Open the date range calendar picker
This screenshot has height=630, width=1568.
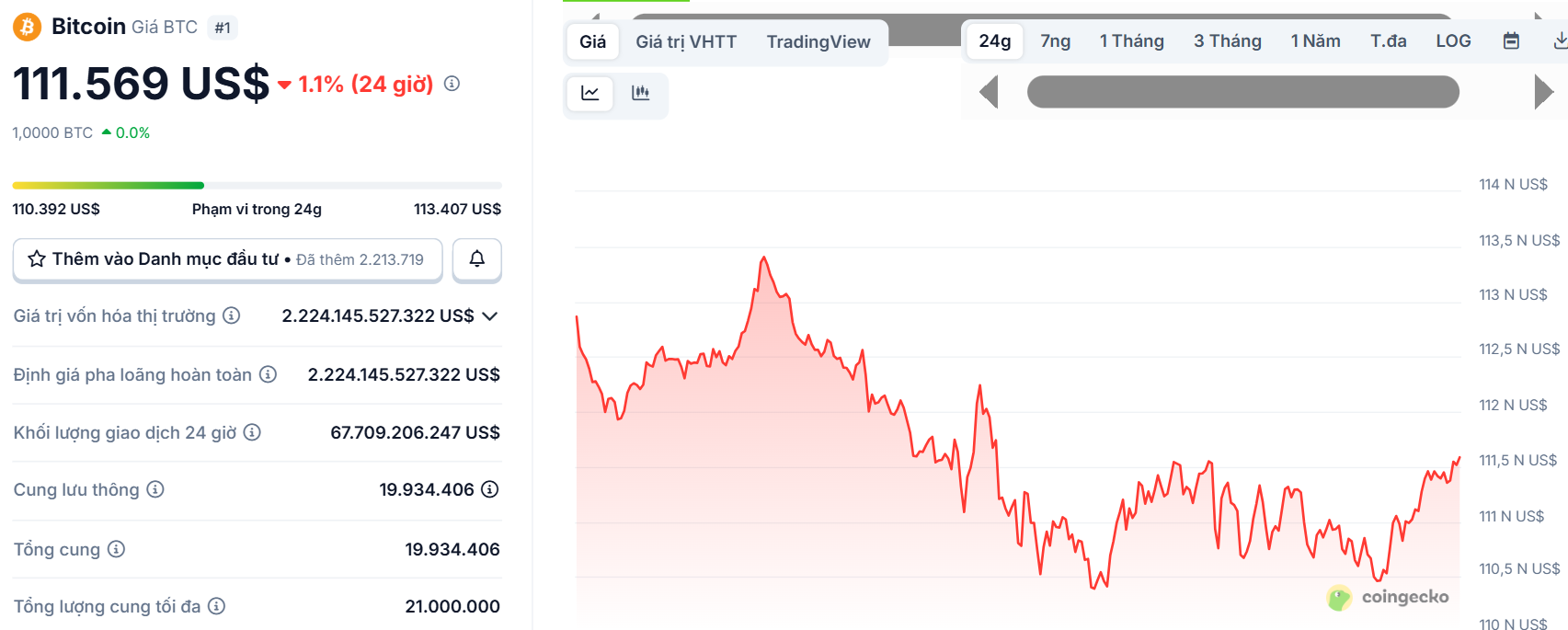pos(1509,40)
